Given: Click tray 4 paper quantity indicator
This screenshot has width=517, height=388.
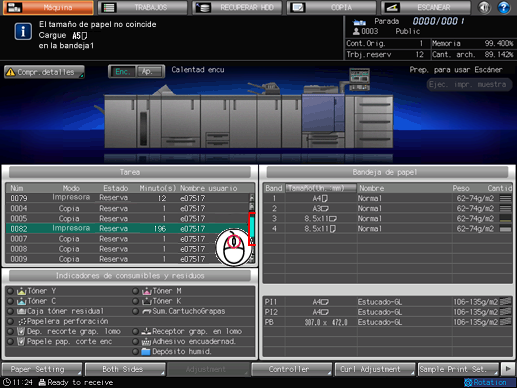Looking at the screenshot, I should [505, 229].
